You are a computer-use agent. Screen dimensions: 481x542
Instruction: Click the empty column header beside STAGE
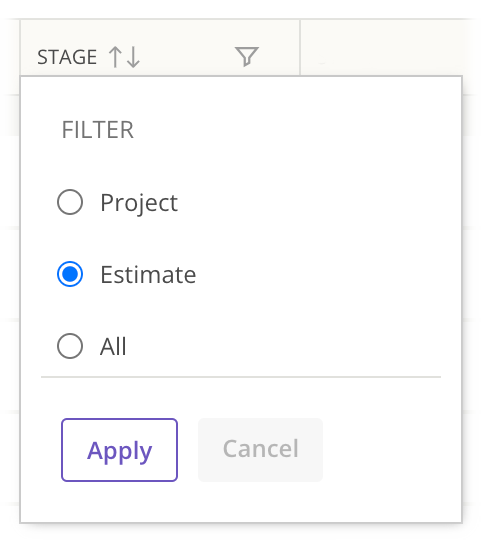(x=387, y=47)
